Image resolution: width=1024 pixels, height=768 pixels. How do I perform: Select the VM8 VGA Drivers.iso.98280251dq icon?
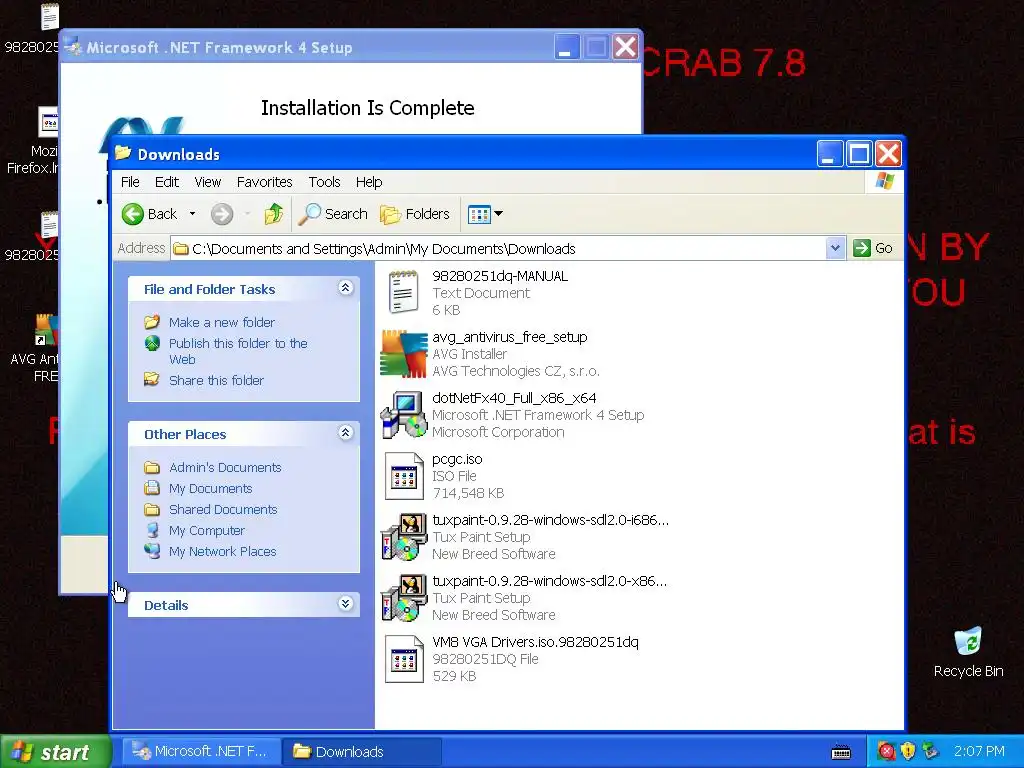404,659
